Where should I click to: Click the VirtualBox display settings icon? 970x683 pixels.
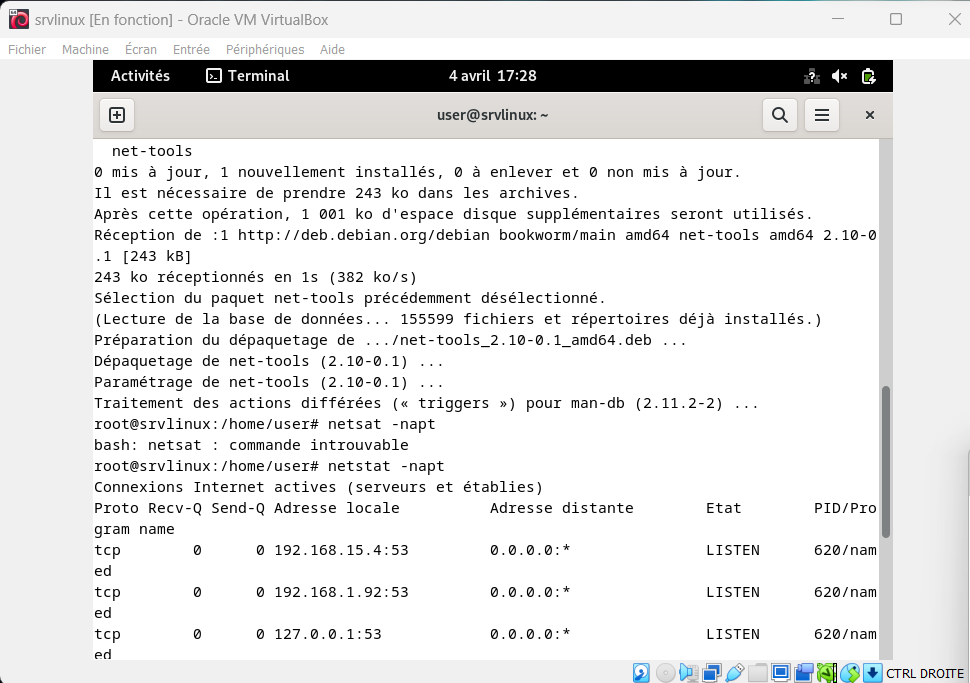[x=781, y=672]
